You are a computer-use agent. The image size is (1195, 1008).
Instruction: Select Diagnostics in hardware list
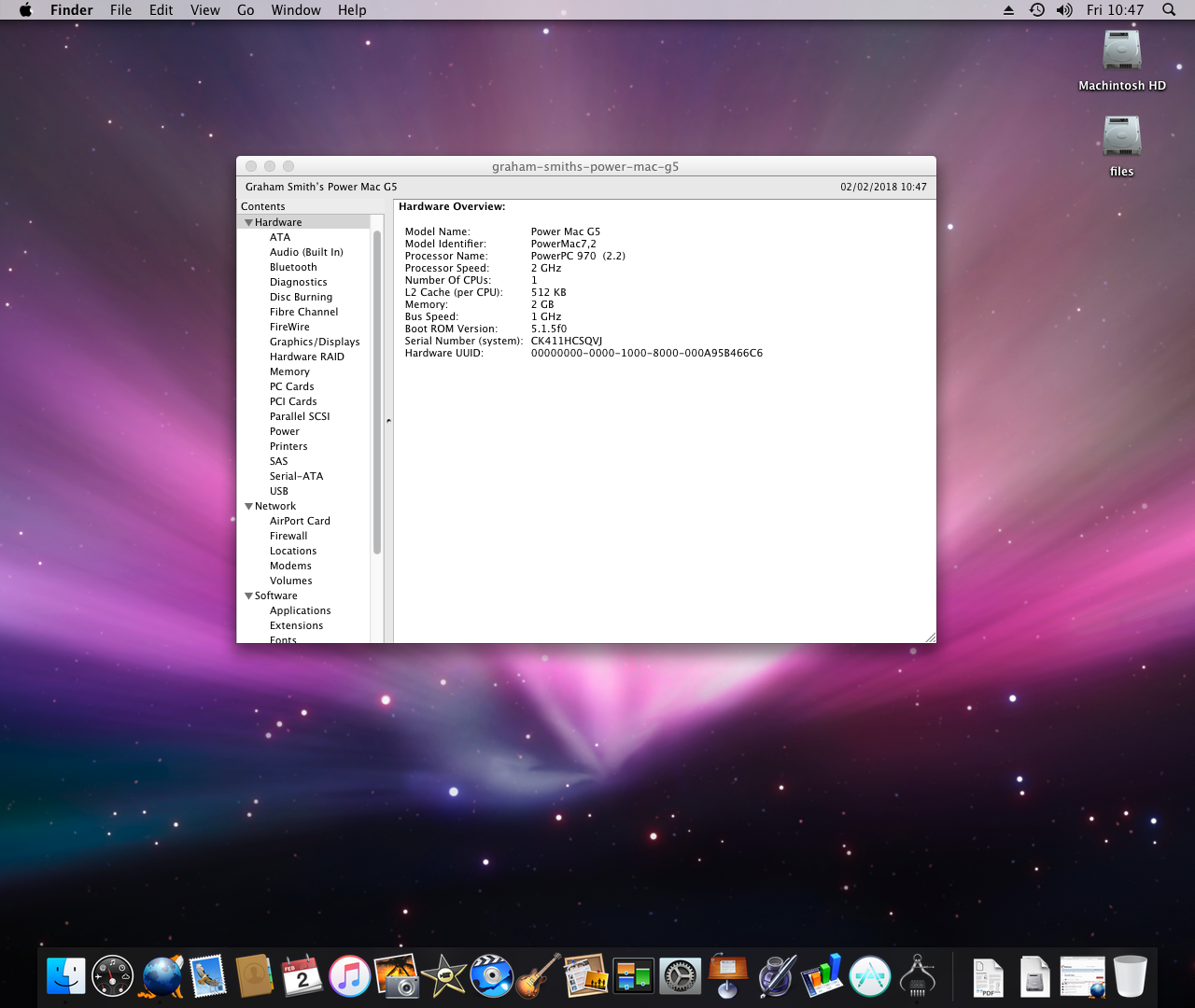(x=299, y=282)
